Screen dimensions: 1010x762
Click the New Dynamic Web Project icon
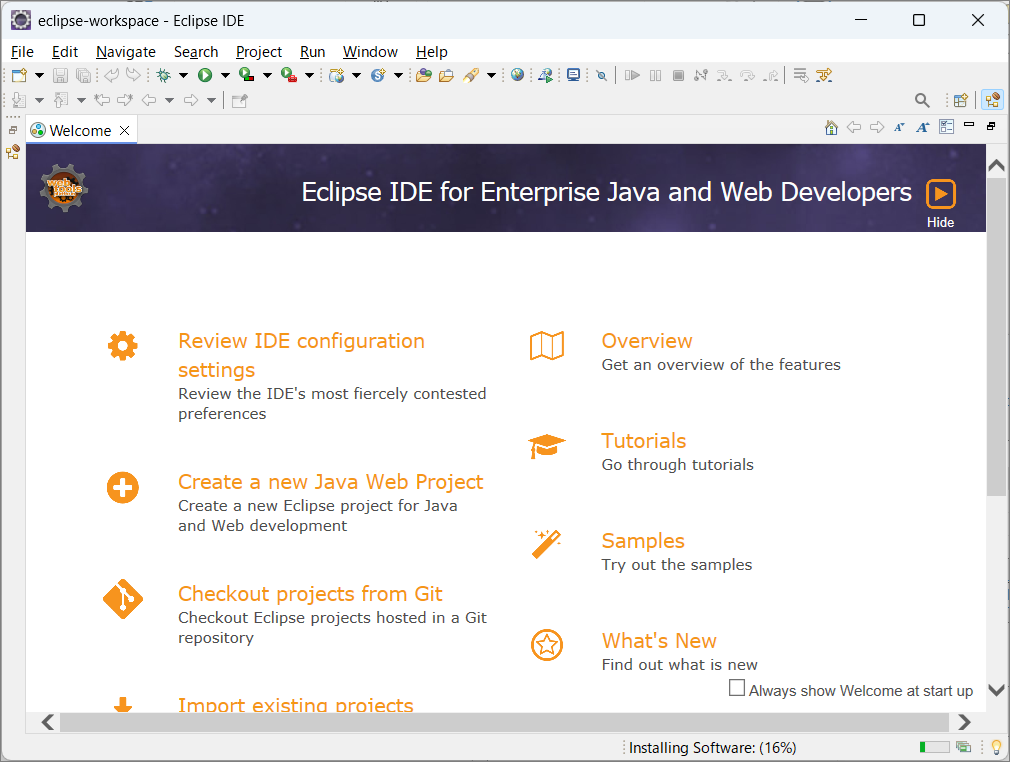point(336,75)
